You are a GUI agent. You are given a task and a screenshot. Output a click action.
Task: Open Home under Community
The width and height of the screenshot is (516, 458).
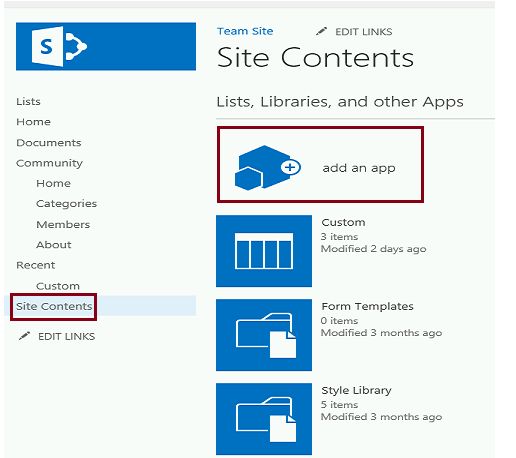click(x=53, y=183)
